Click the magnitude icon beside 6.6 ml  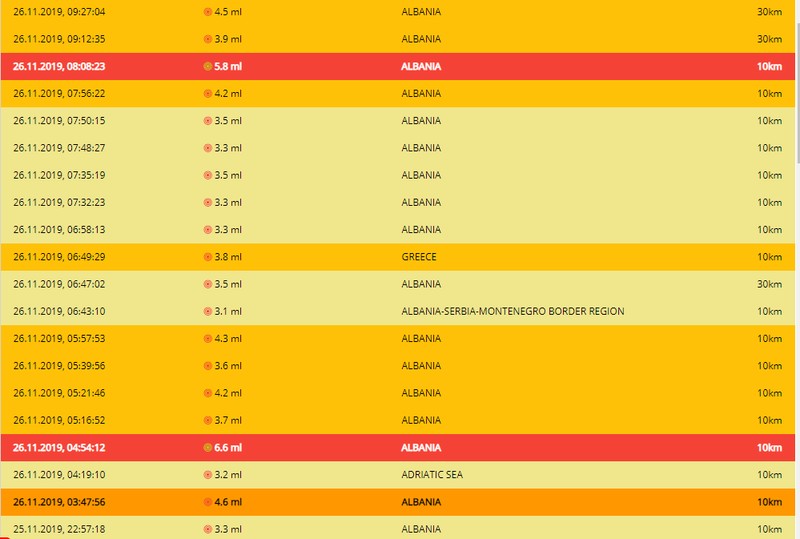[x=208, y=448]
